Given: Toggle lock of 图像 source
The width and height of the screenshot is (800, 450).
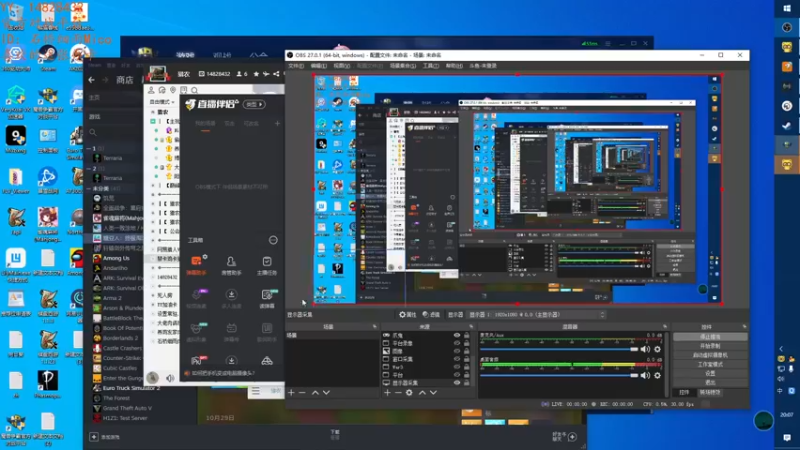Looking at the screenshot, I should 466,351.
